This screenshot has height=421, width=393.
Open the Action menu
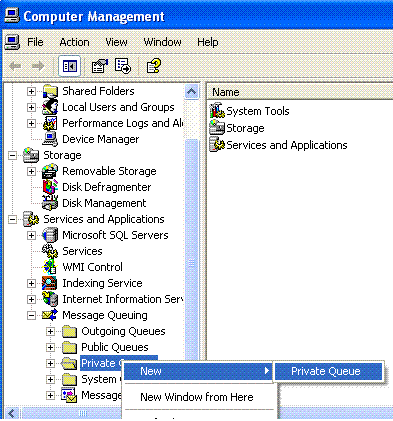[x=74, y=42]
